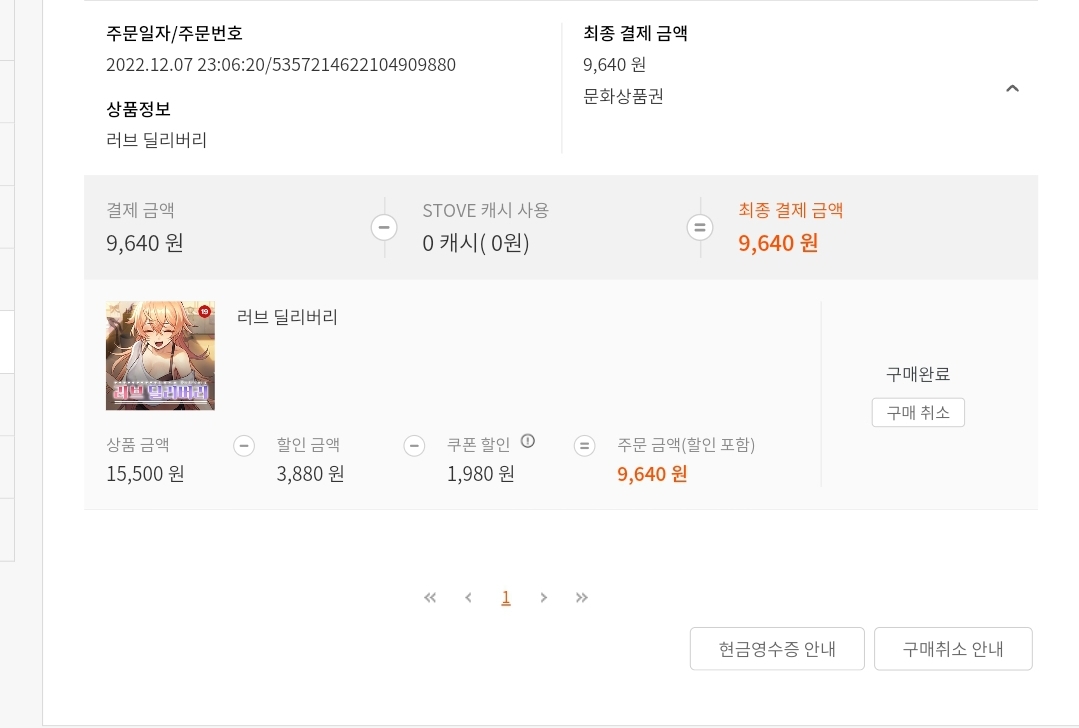
Task: Select page 1 in the pagination
Action: point(506,598)
